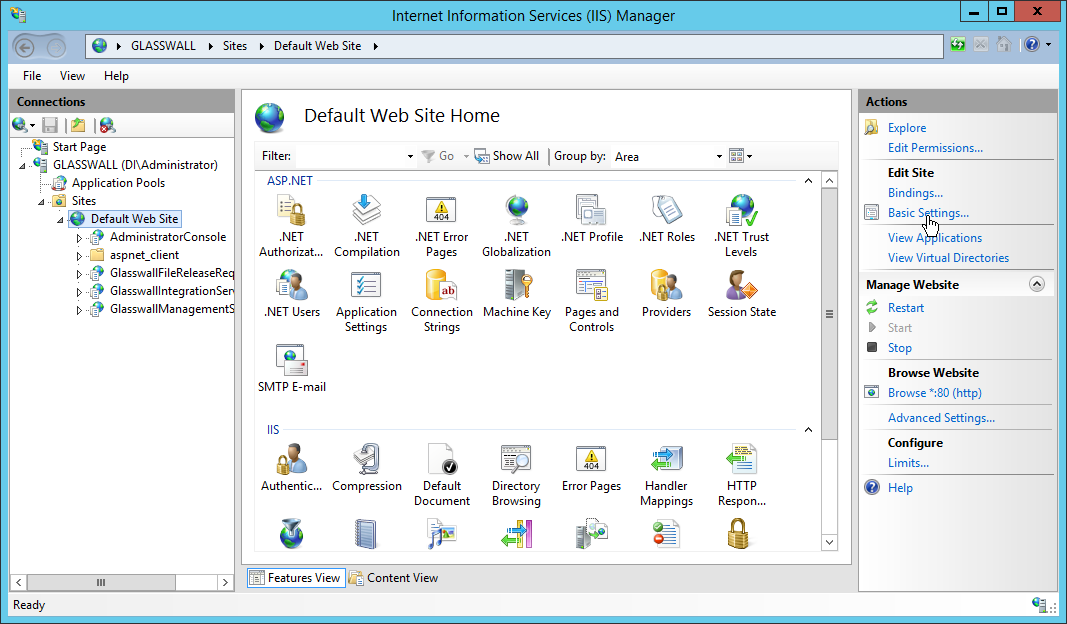Image resolution: width=1067 pixels, height=624 pixels.
Task: Open the Machine Key feature icon
Action: [516, 287]
